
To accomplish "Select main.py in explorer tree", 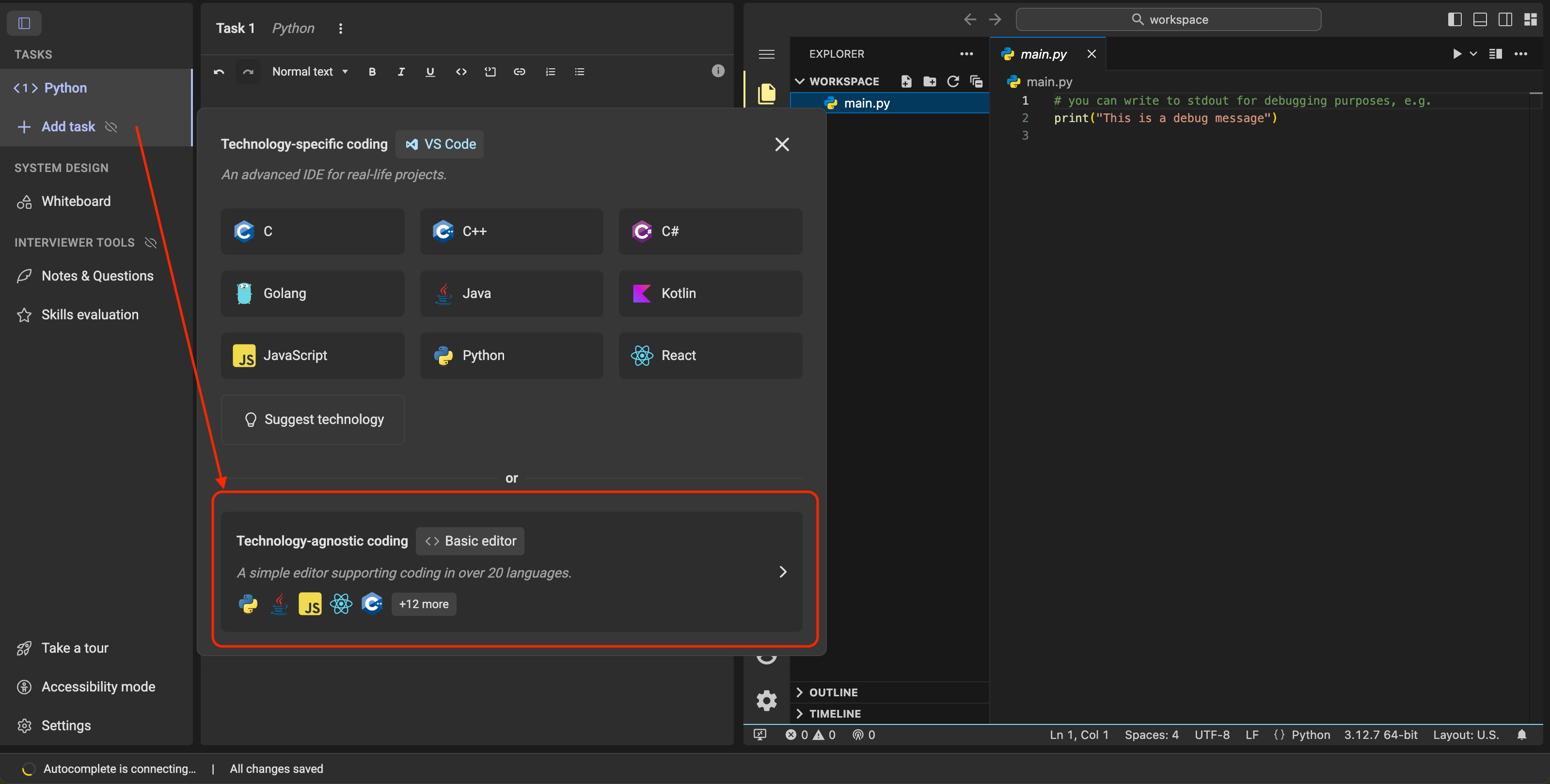I will [889, 103].
